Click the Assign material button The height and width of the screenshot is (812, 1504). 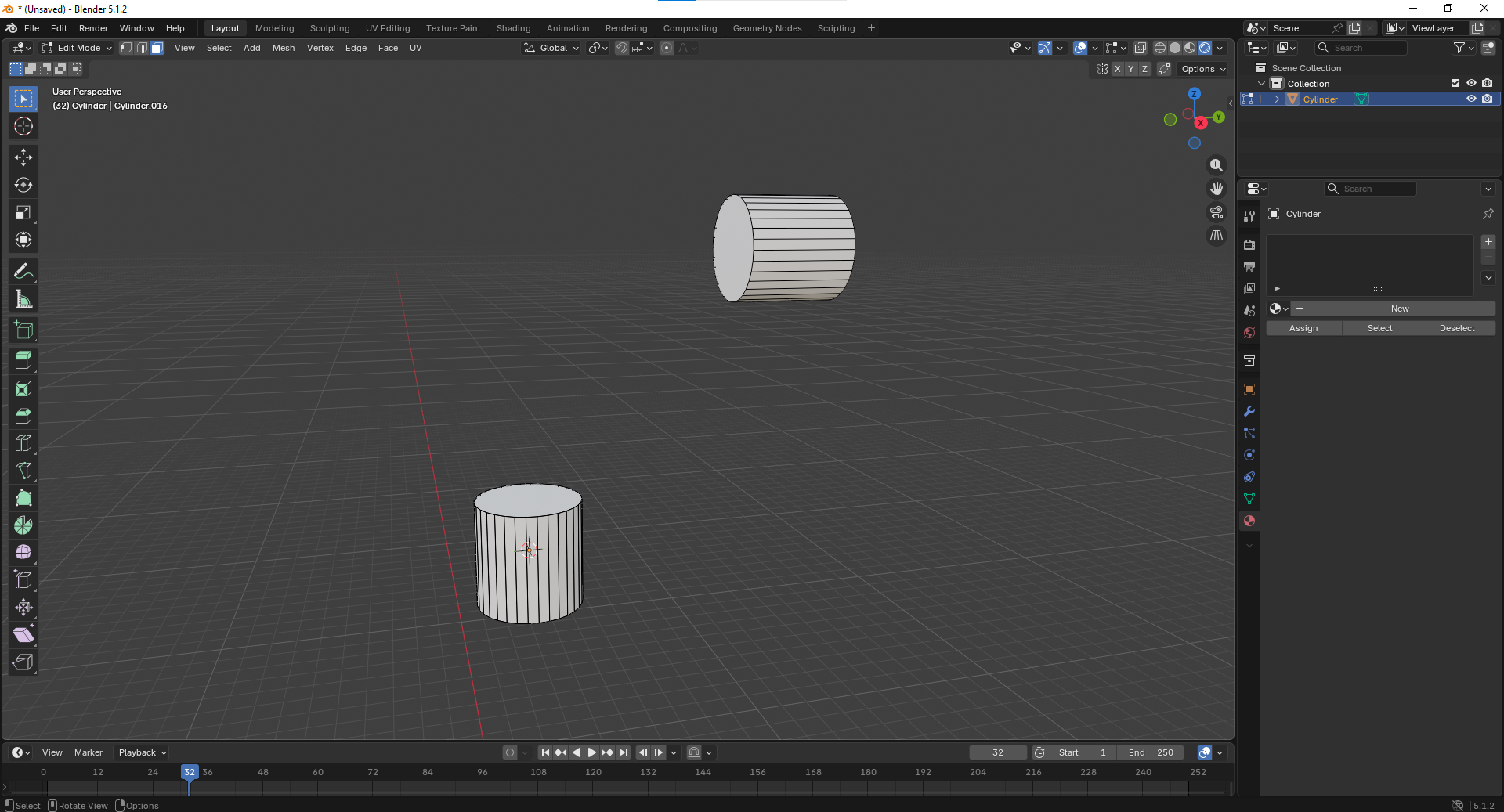pos(1303,328)
